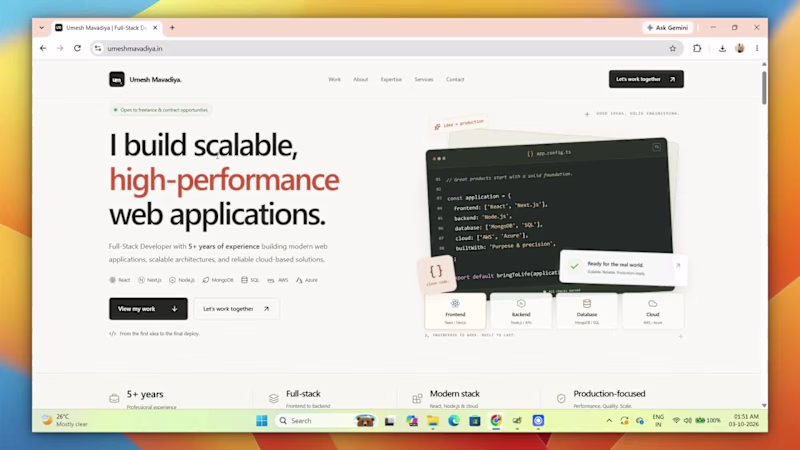800x450 pixels.
Task: Click the Production-focused heading text
Action: pos(609,393)
